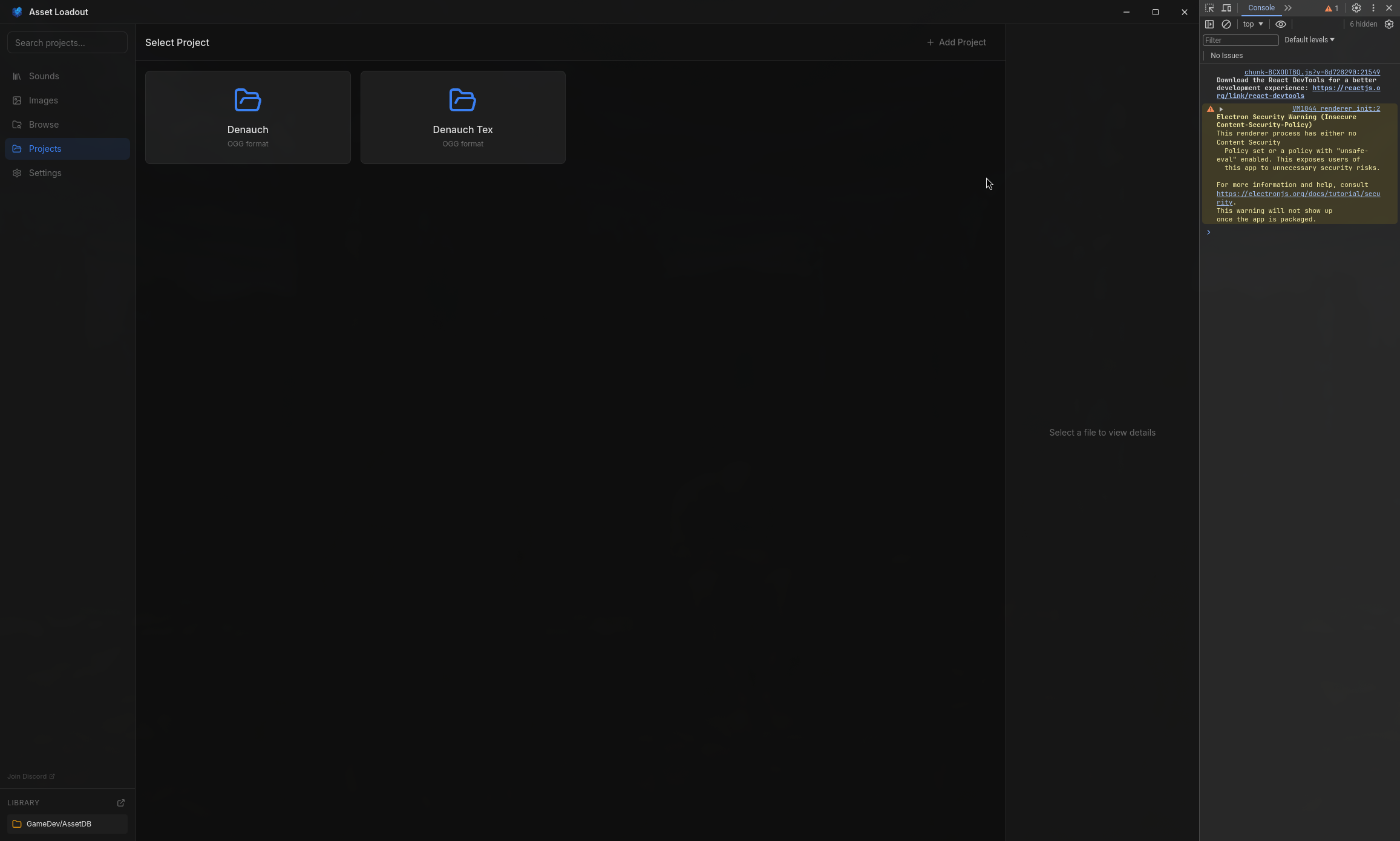Follow the Join Discord link
Image resolution: width=1400 pixels, height=841 pixels.
pos(30,776)
